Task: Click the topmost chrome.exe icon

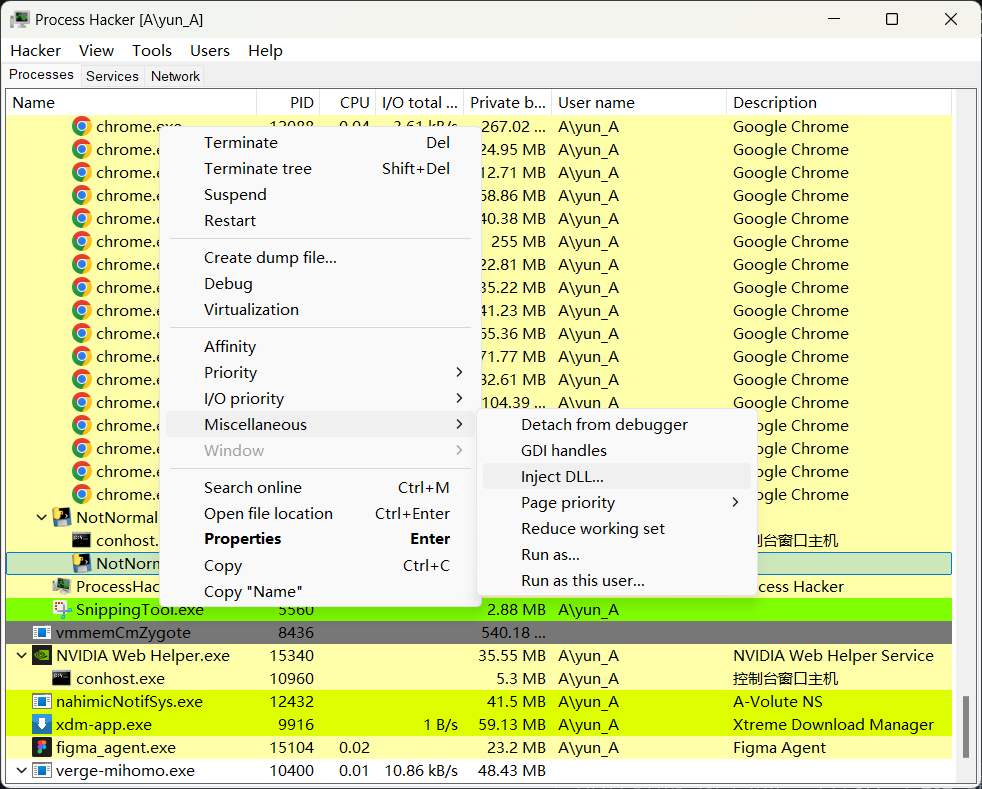Action: (82, 127)
